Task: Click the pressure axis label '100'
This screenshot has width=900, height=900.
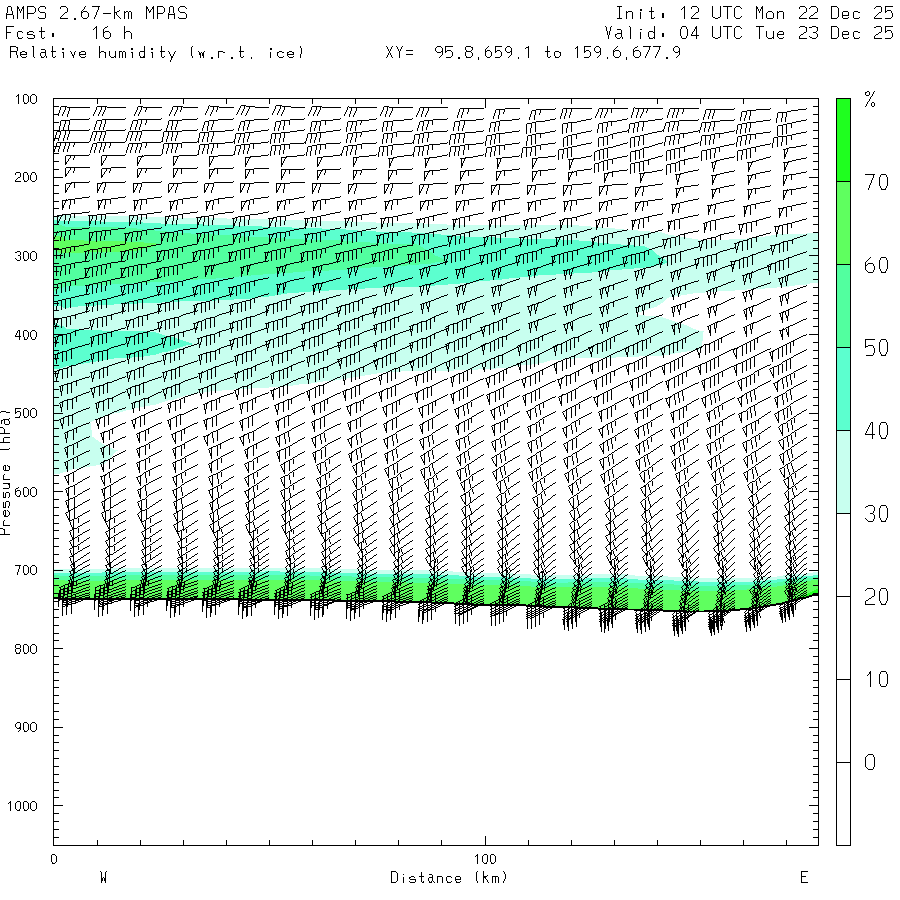Action: 26,99
